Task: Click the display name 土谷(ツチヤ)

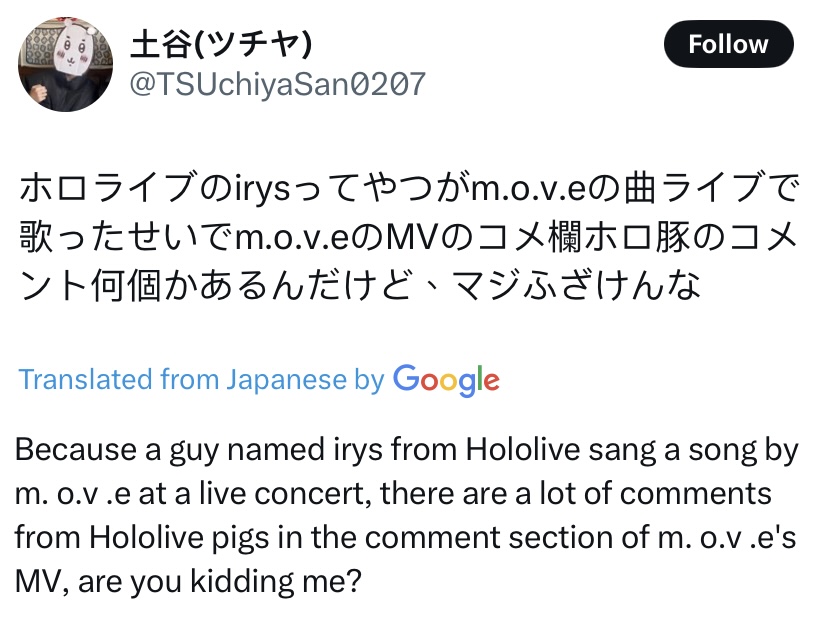Action: point(222,43)
